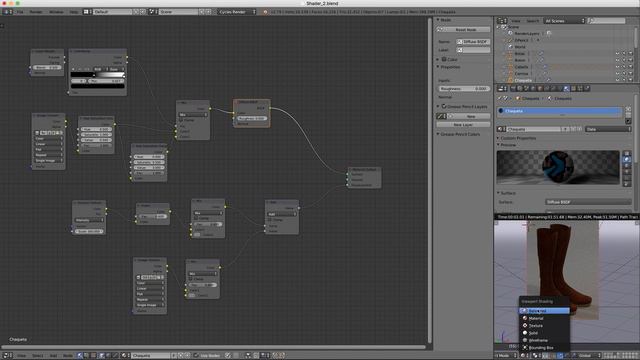The height and width of the screenshot is (360, 640).
Task: Switch to the Physics properties tab icon
Action: pos(587,88)
